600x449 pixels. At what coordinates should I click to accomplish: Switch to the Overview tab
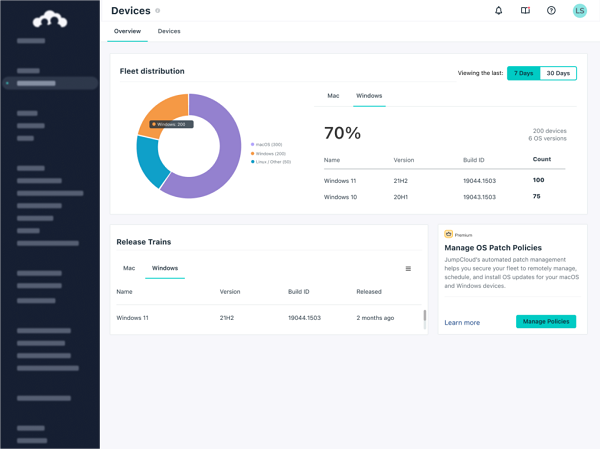[x=127, y=31]
